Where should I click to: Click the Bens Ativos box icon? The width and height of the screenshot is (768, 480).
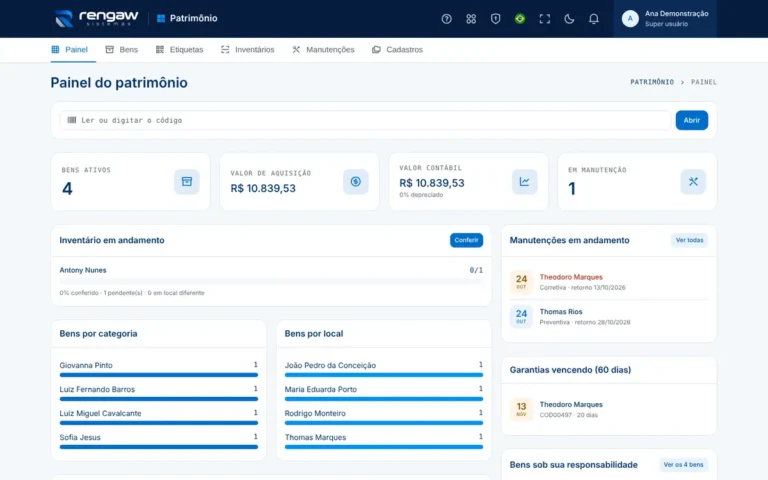point(187,182)
